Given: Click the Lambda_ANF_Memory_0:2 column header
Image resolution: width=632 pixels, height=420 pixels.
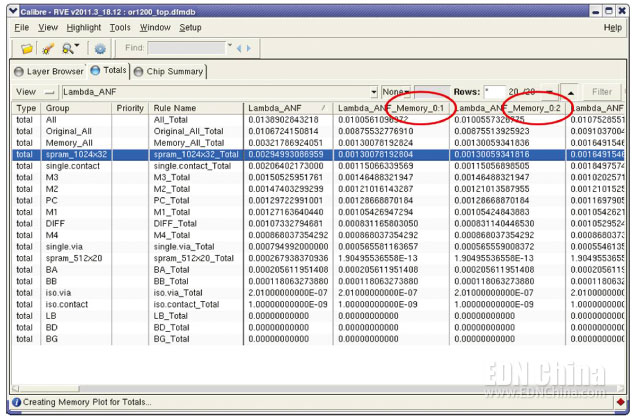Looking at the screenshot, I should click(507, 108).
